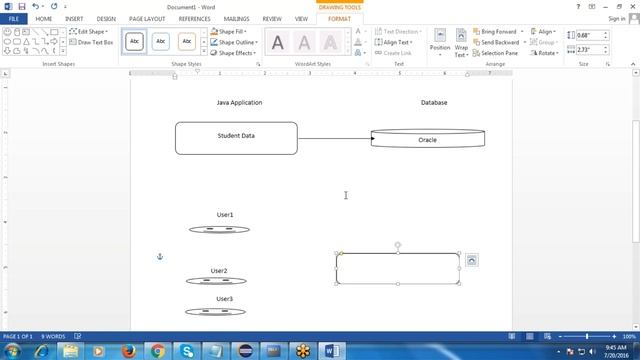
Task: Click Sign in link
Action: click(617, 19)
